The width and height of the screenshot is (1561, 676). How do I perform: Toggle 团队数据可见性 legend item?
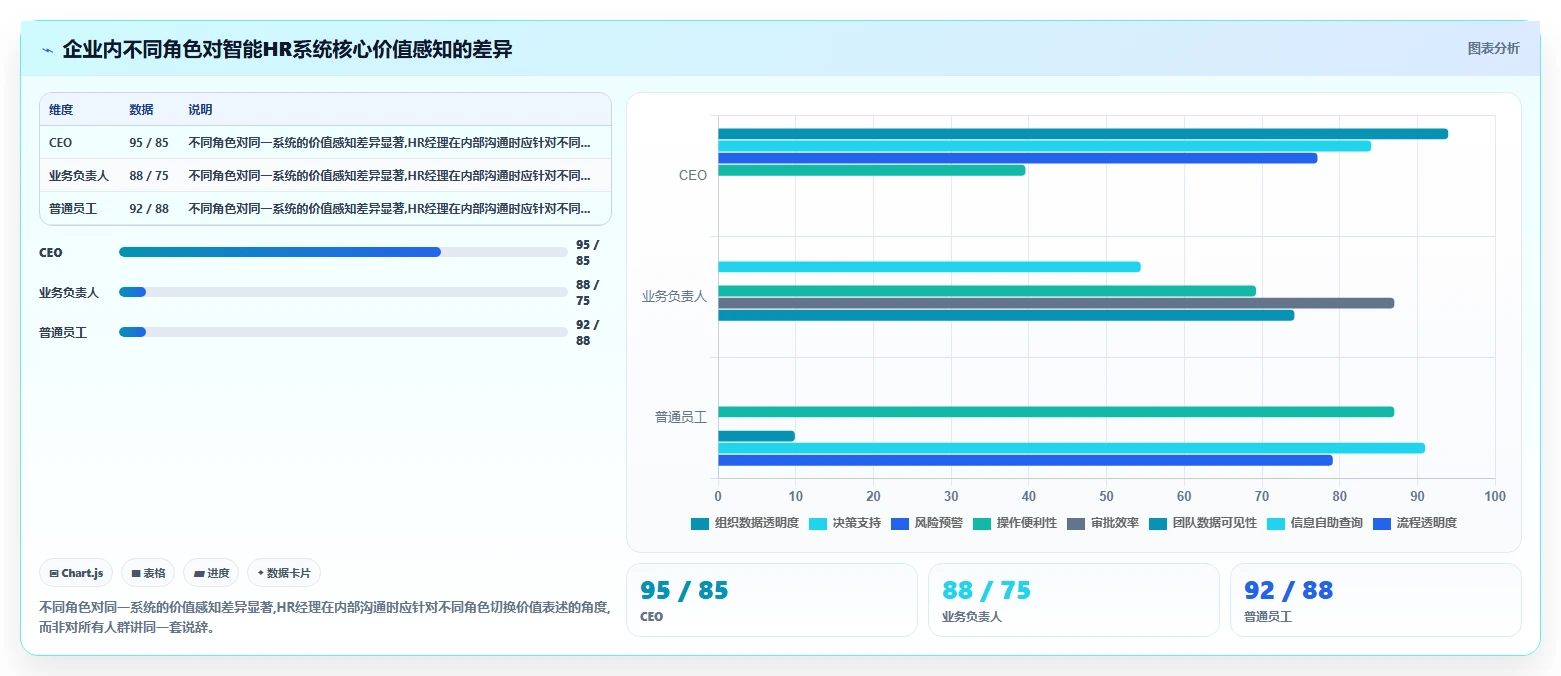point(1203,523)
